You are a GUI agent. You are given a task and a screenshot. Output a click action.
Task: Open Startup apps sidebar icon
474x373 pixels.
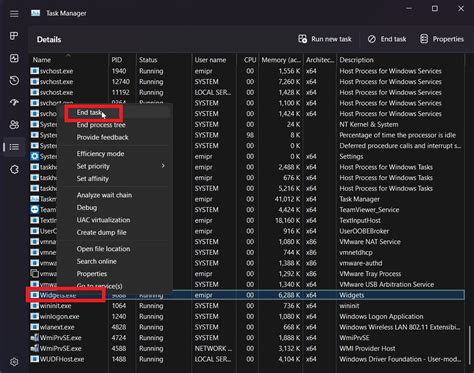[x=14, y=102]
